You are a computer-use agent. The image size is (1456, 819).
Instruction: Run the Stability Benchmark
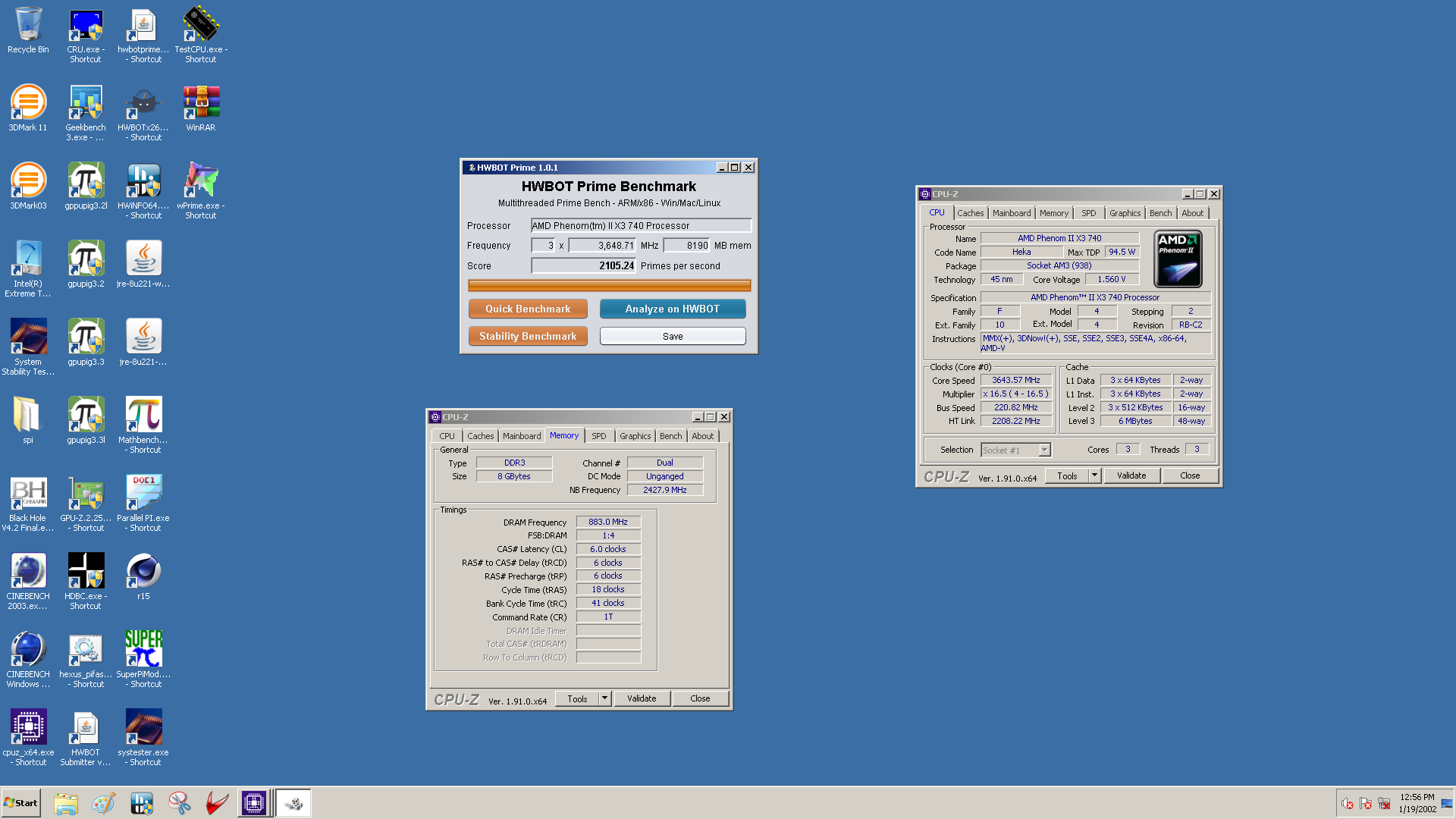click(x=528, y=336)
